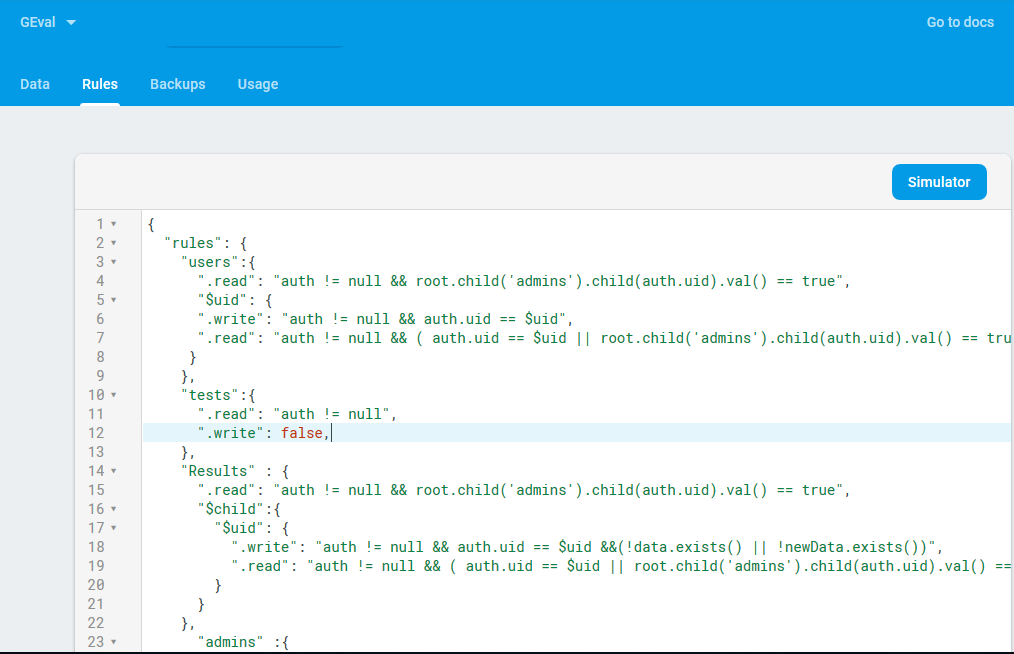Viewport: 1014px width, 654px height.
Task: Click the ".write" key on line 6
Action: [231, 319]
